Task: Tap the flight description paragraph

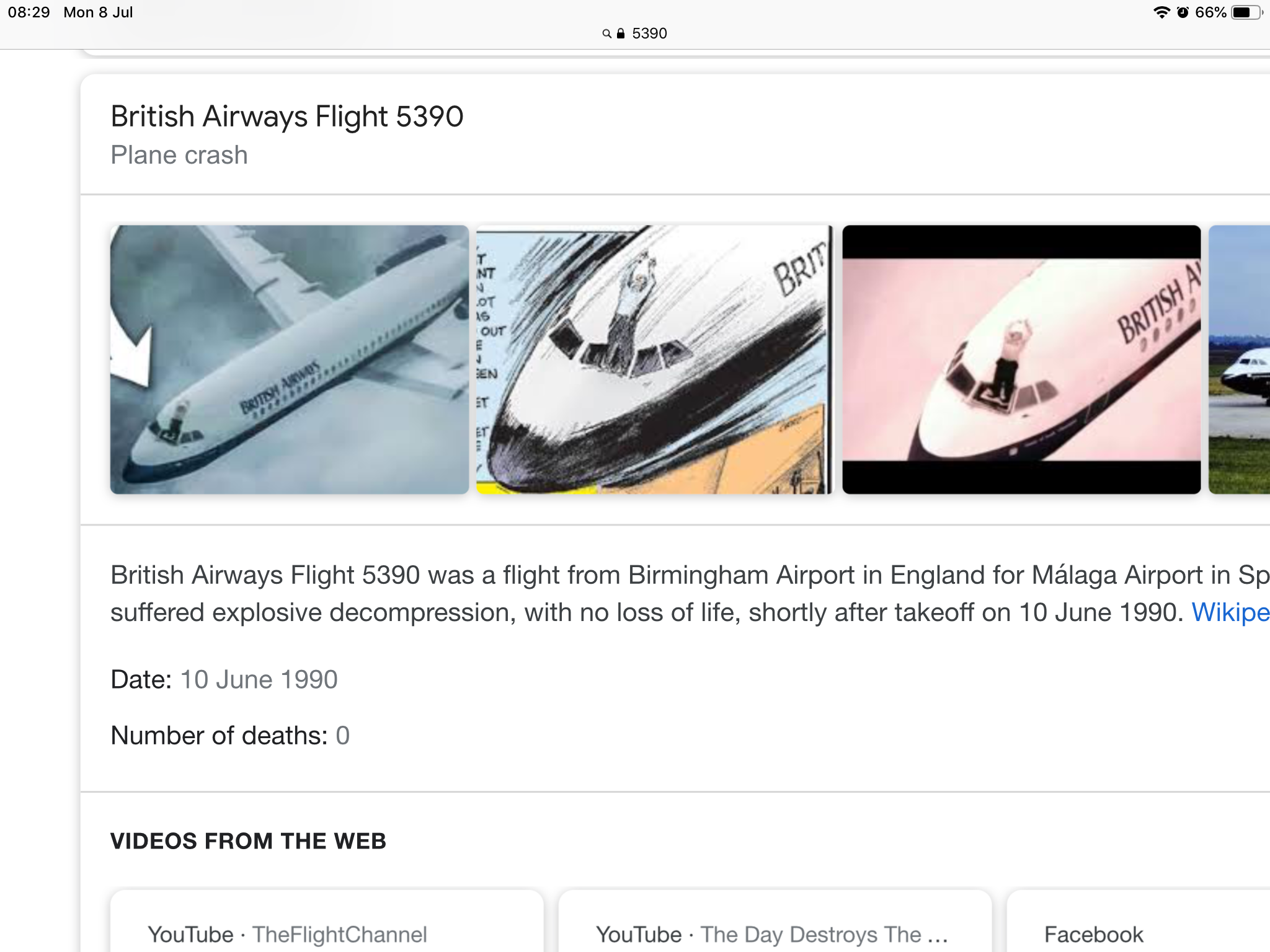Action: [x=690, y=594]
